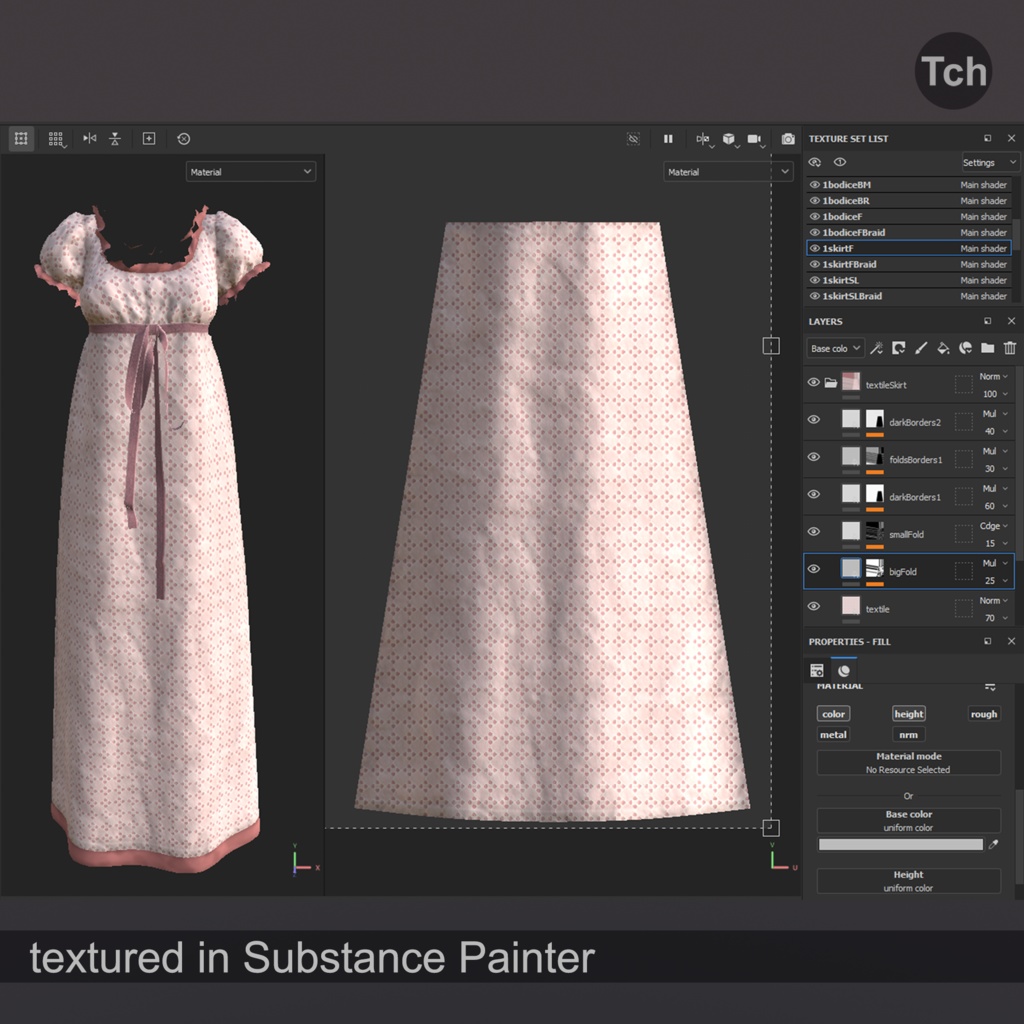Viewport: 1024px width, 1024px height.
Task: Pick the Base color uniform swatch
Action: [900, 845]
